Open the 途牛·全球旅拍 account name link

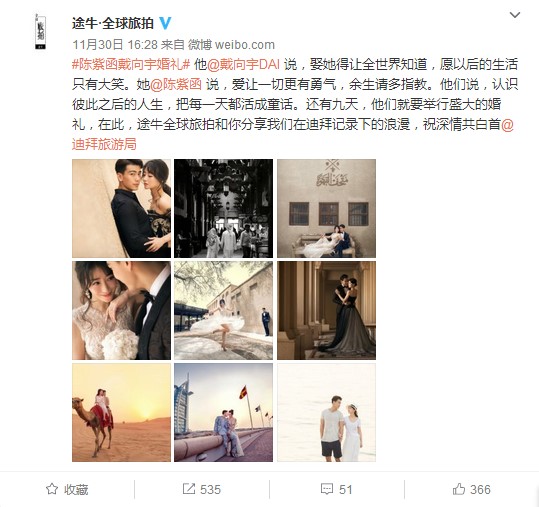pos(113,23)
